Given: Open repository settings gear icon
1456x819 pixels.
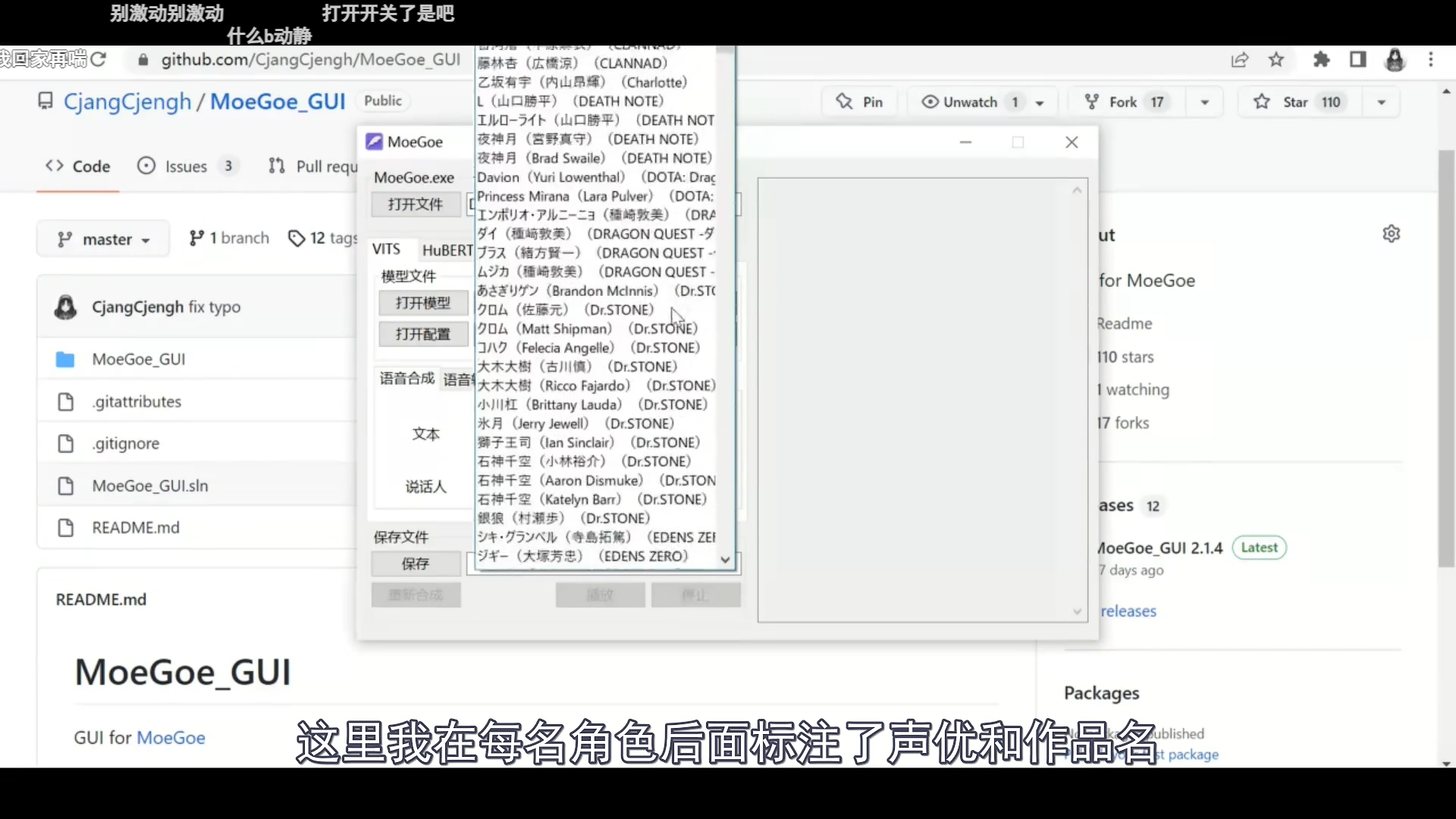Looking at the screenshot, I should [1391, 234].
